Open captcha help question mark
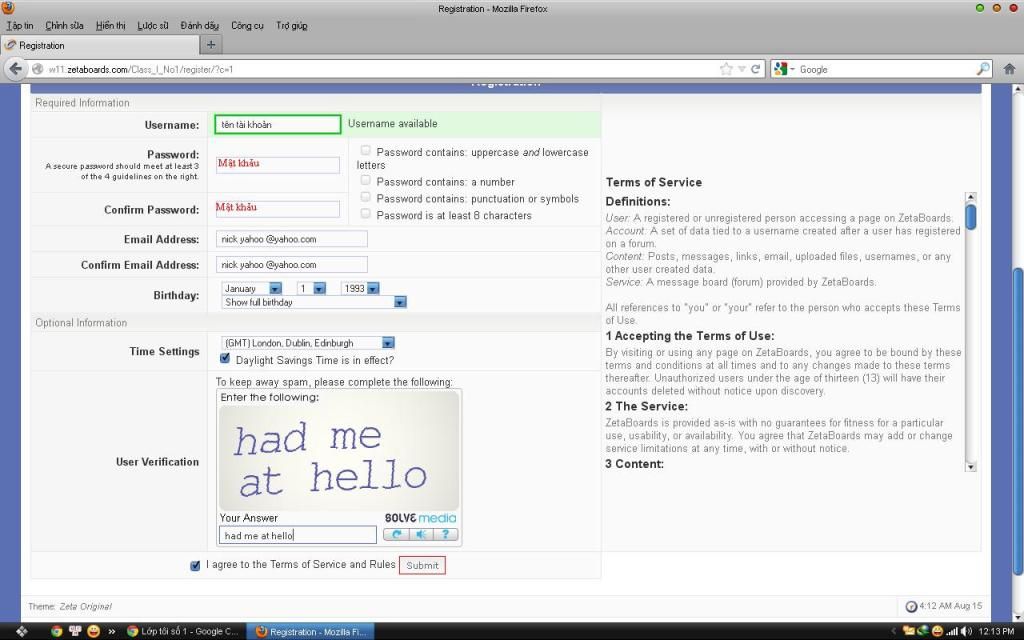 tap(445, 535)
